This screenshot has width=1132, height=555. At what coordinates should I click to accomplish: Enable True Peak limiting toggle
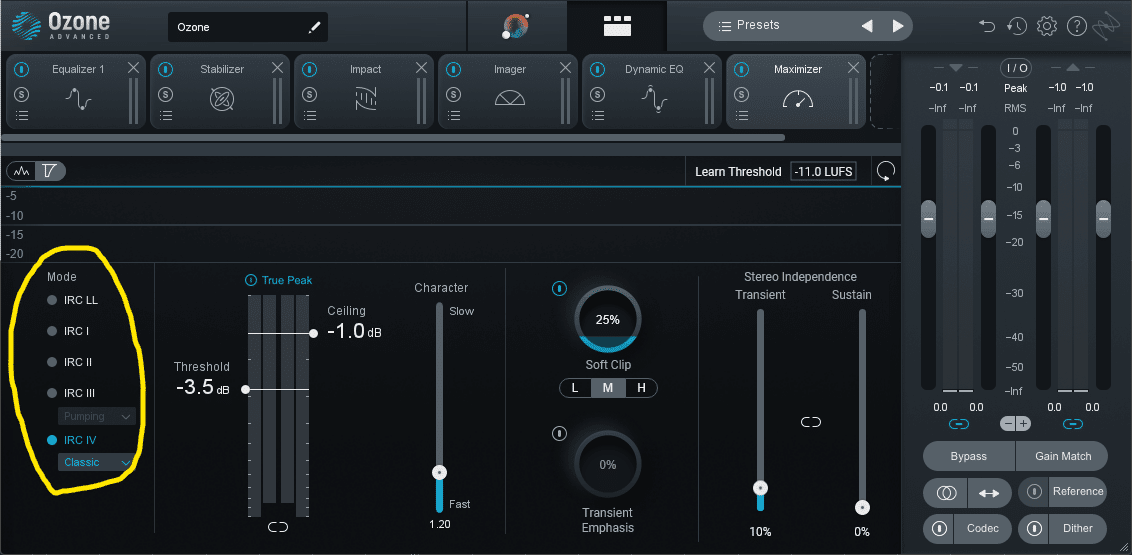click(x=251, y=280)
